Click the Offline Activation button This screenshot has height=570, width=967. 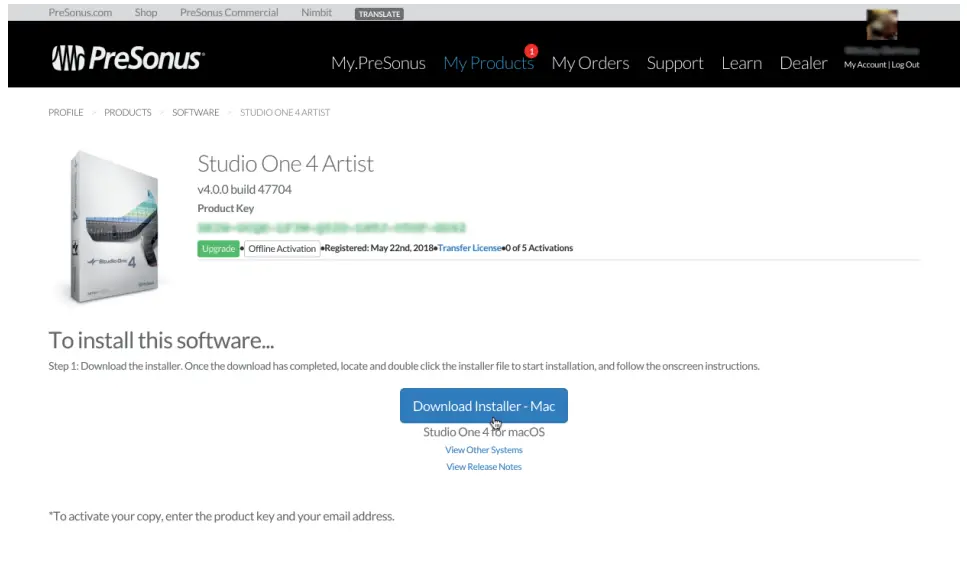pos(282,249)
